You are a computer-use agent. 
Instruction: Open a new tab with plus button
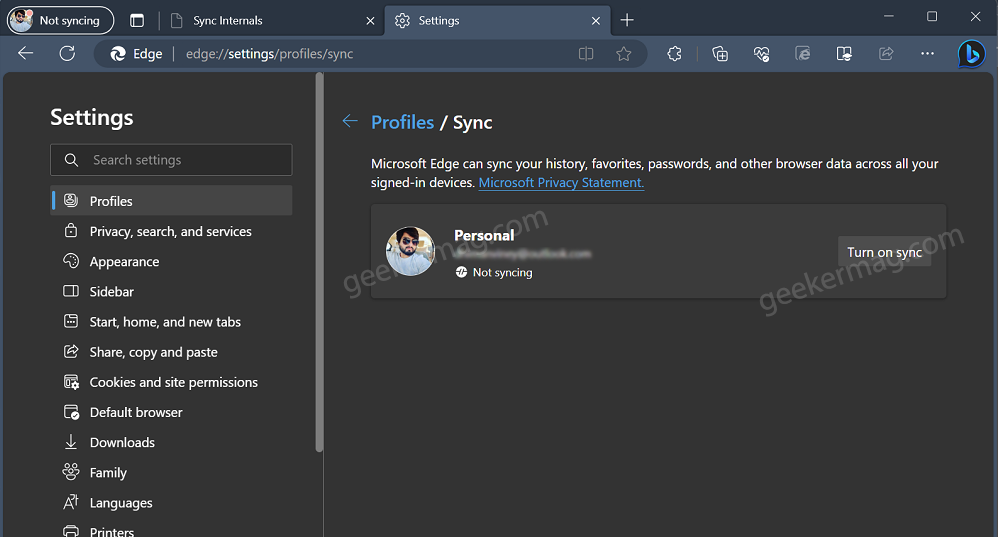(x=627, y=20)
